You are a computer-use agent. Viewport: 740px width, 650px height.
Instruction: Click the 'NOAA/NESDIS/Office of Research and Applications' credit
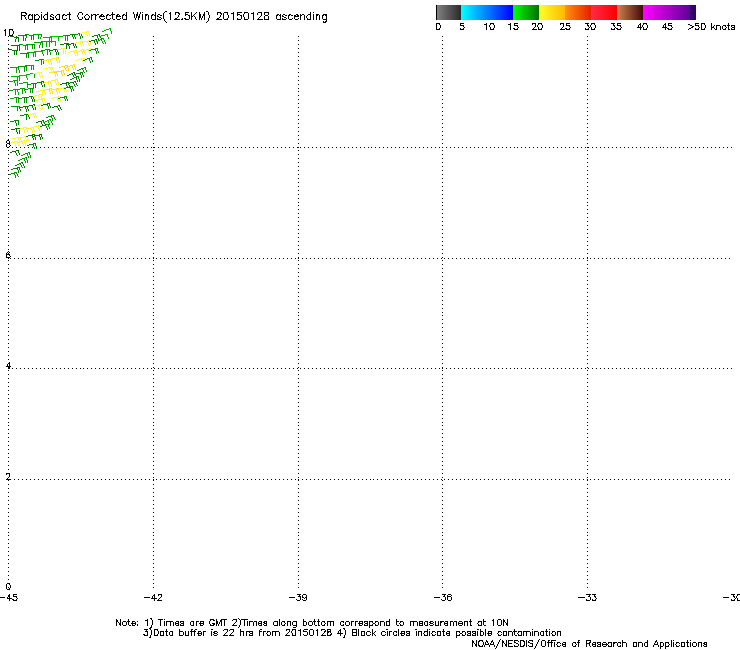click(x=589, y=644)
